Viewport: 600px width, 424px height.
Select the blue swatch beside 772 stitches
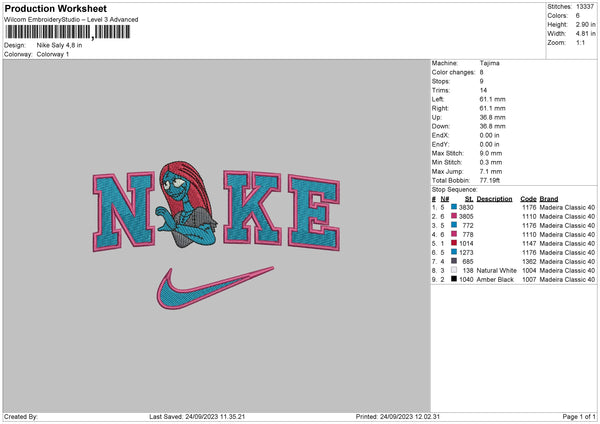point(454,225)
